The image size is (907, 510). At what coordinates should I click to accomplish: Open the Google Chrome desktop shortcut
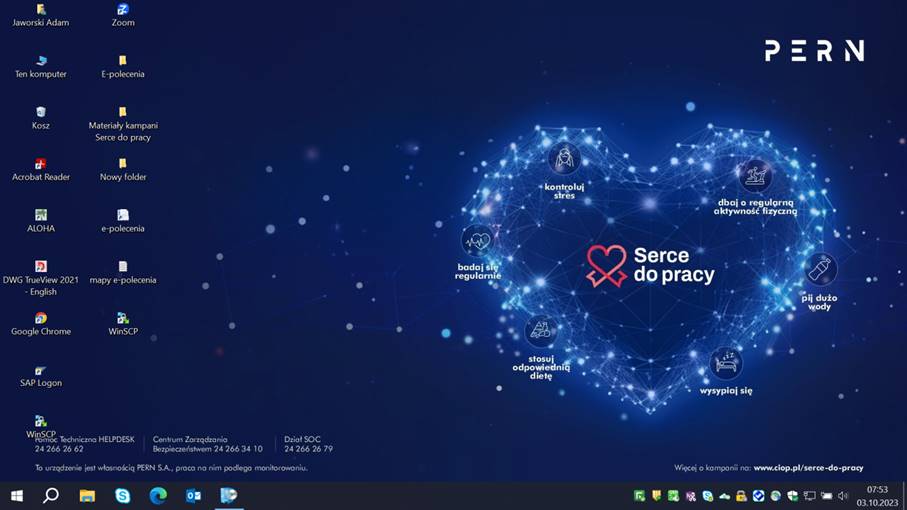41,319
